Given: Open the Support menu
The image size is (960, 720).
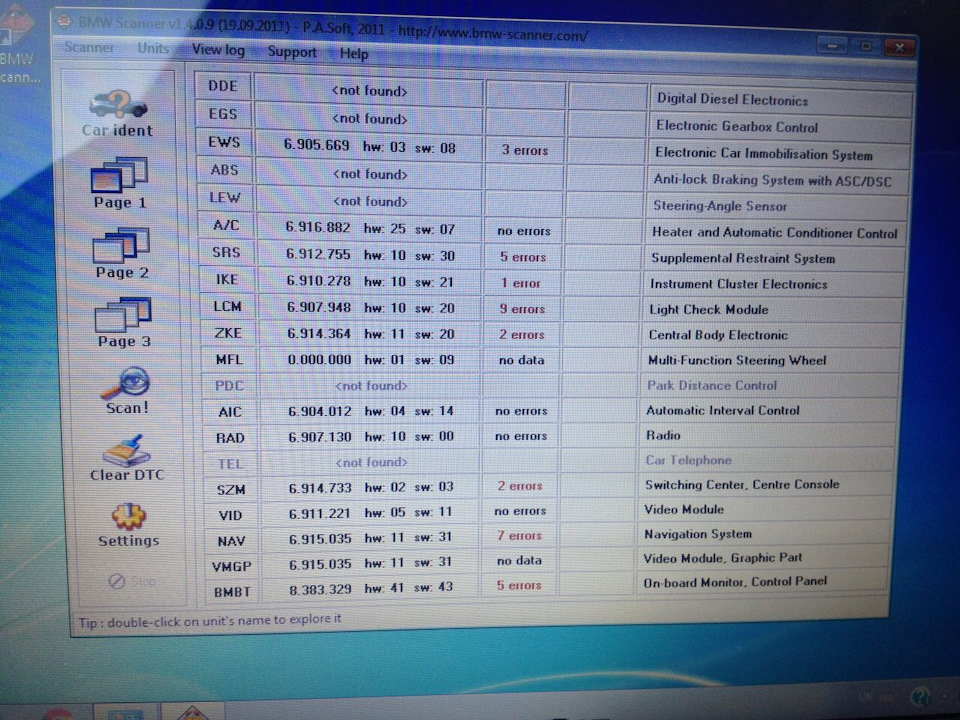Looking at the screenshot, I should pyautogui.click(x=292, y=52).
